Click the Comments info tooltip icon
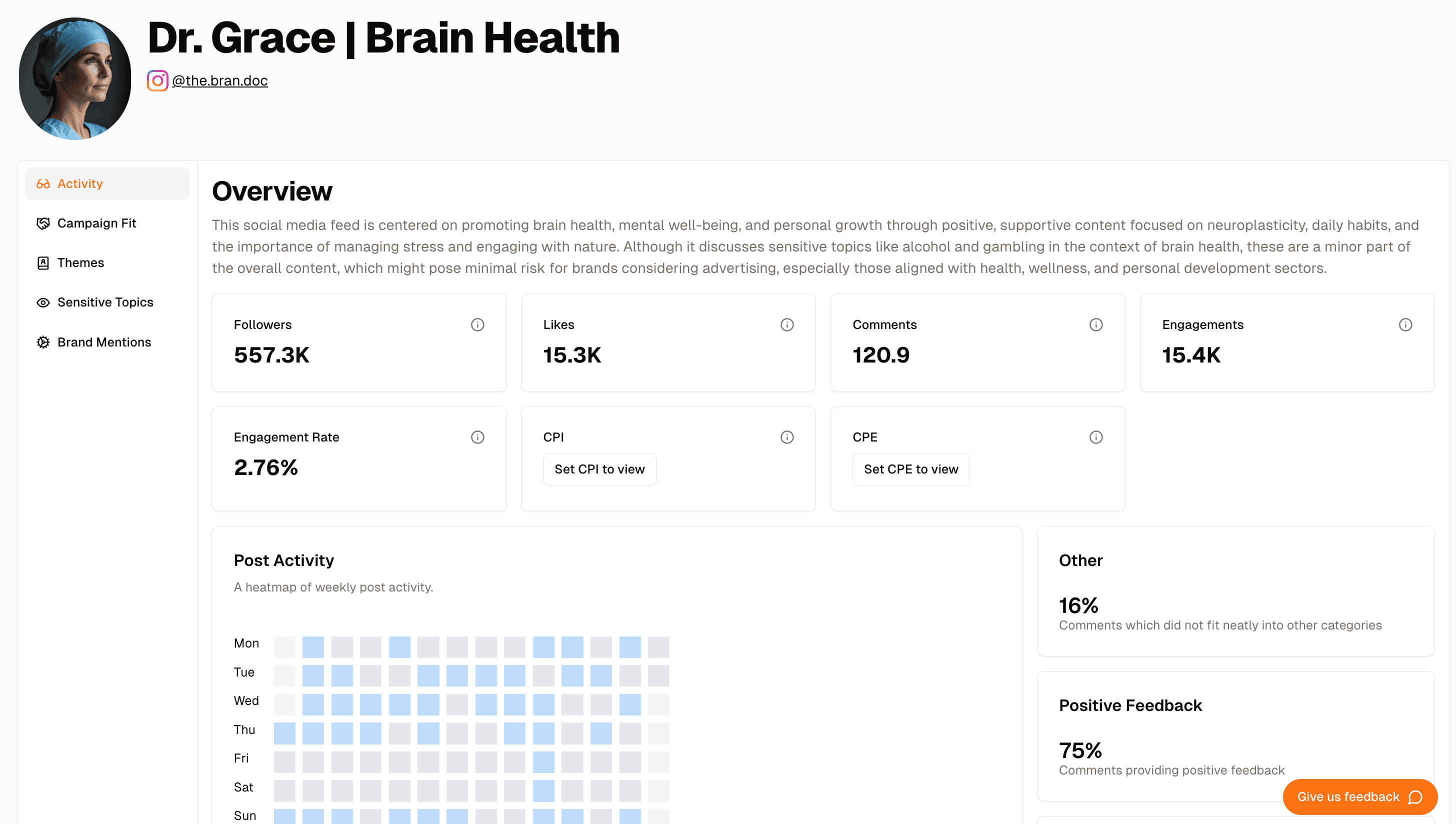The height and width of the screenshot is (824, 1456). 1096,324
